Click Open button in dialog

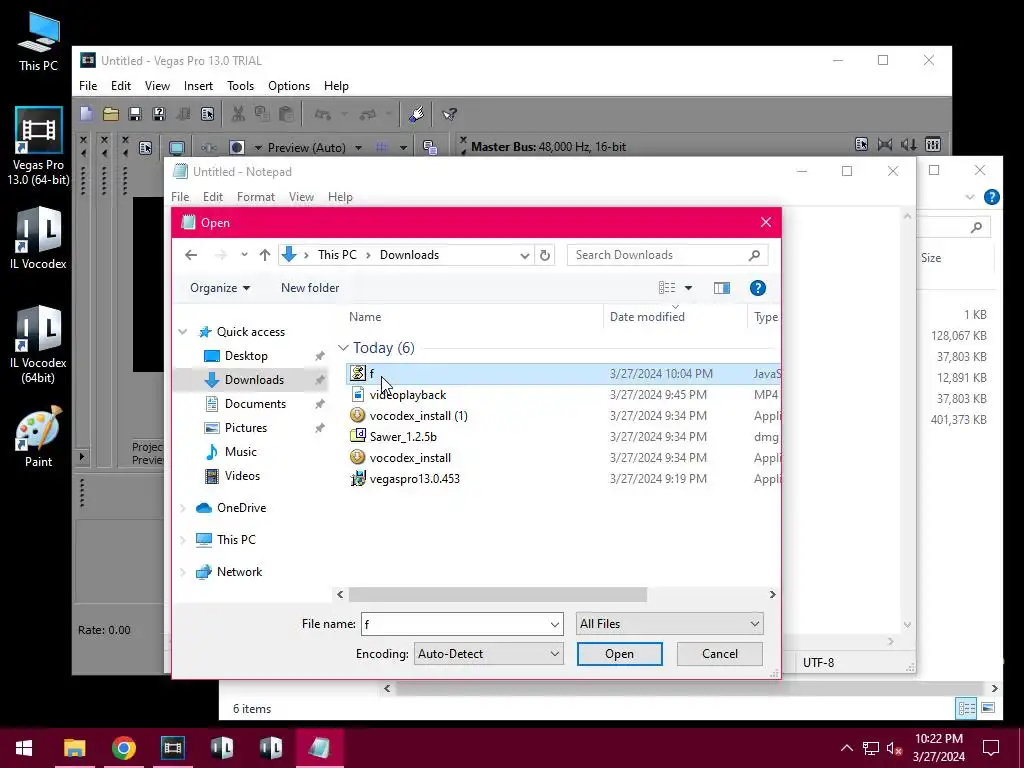pyautogui.click(x=619, y=654)
